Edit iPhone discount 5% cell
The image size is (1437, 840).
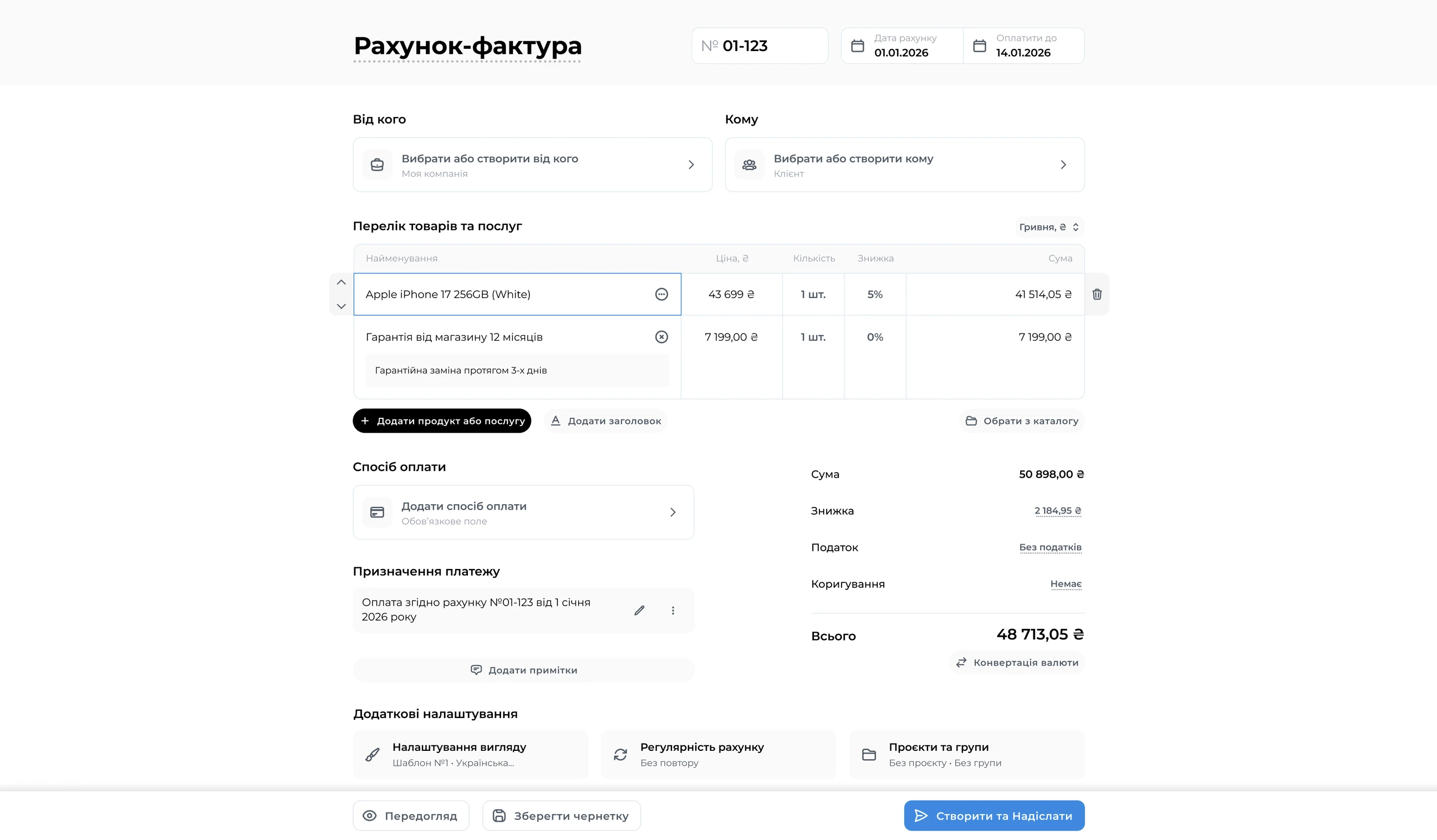point(875,294)
